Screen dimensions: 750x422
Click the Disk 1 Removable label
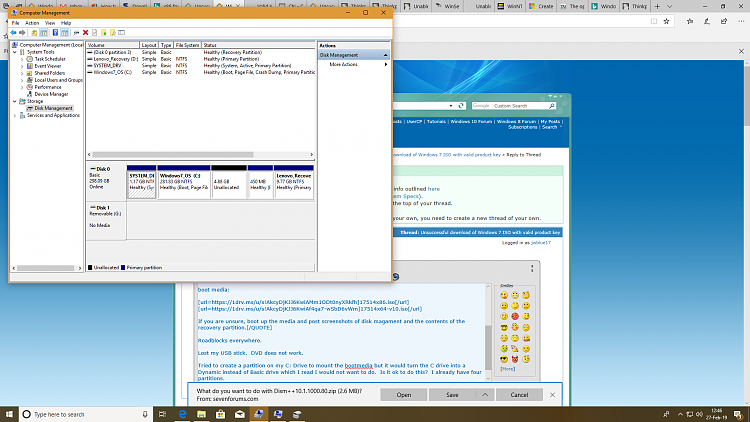[106, 216]
